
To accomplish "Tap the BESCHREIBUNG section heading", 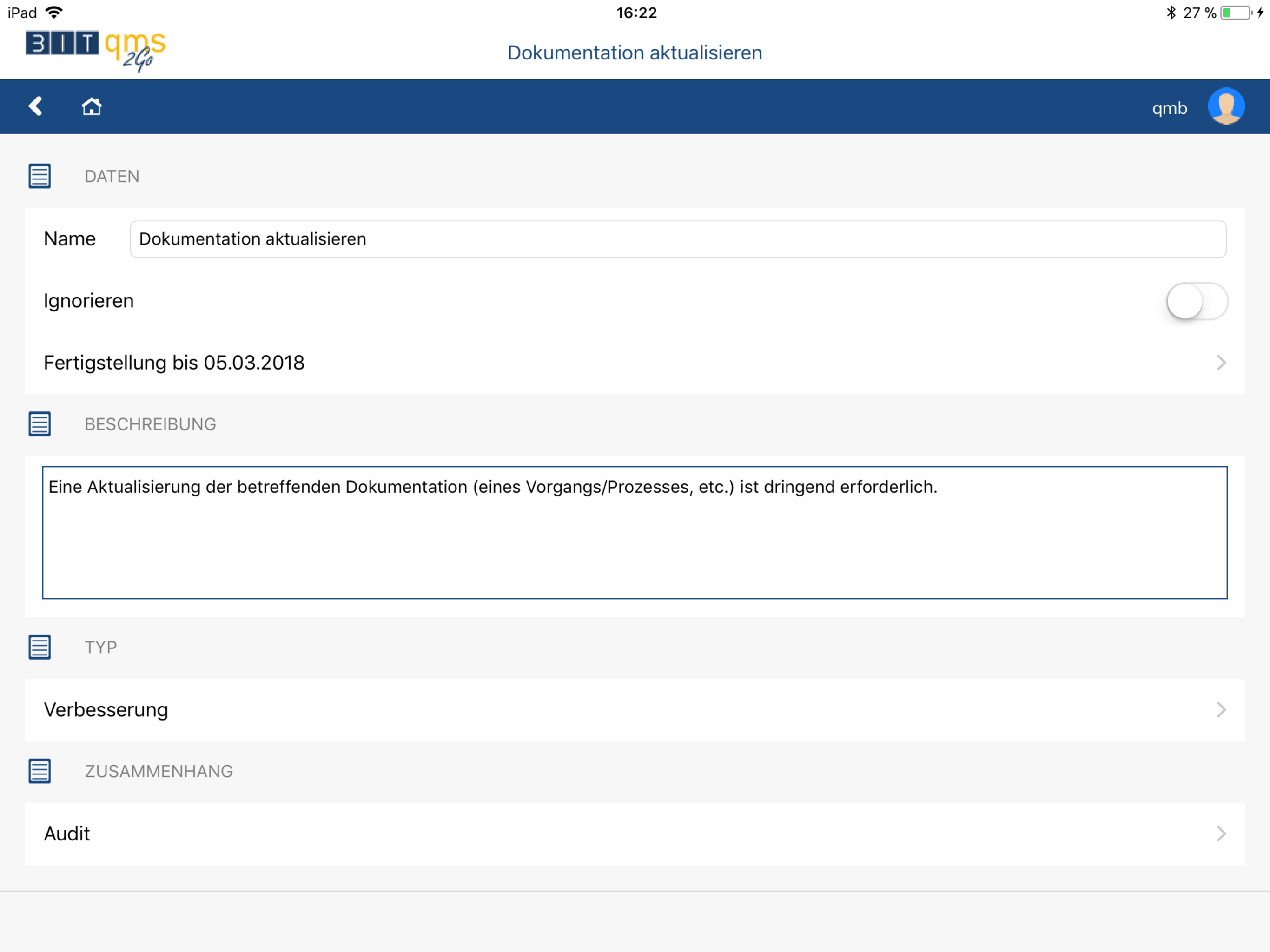I will pyautogui.click(x=151, y=424).
